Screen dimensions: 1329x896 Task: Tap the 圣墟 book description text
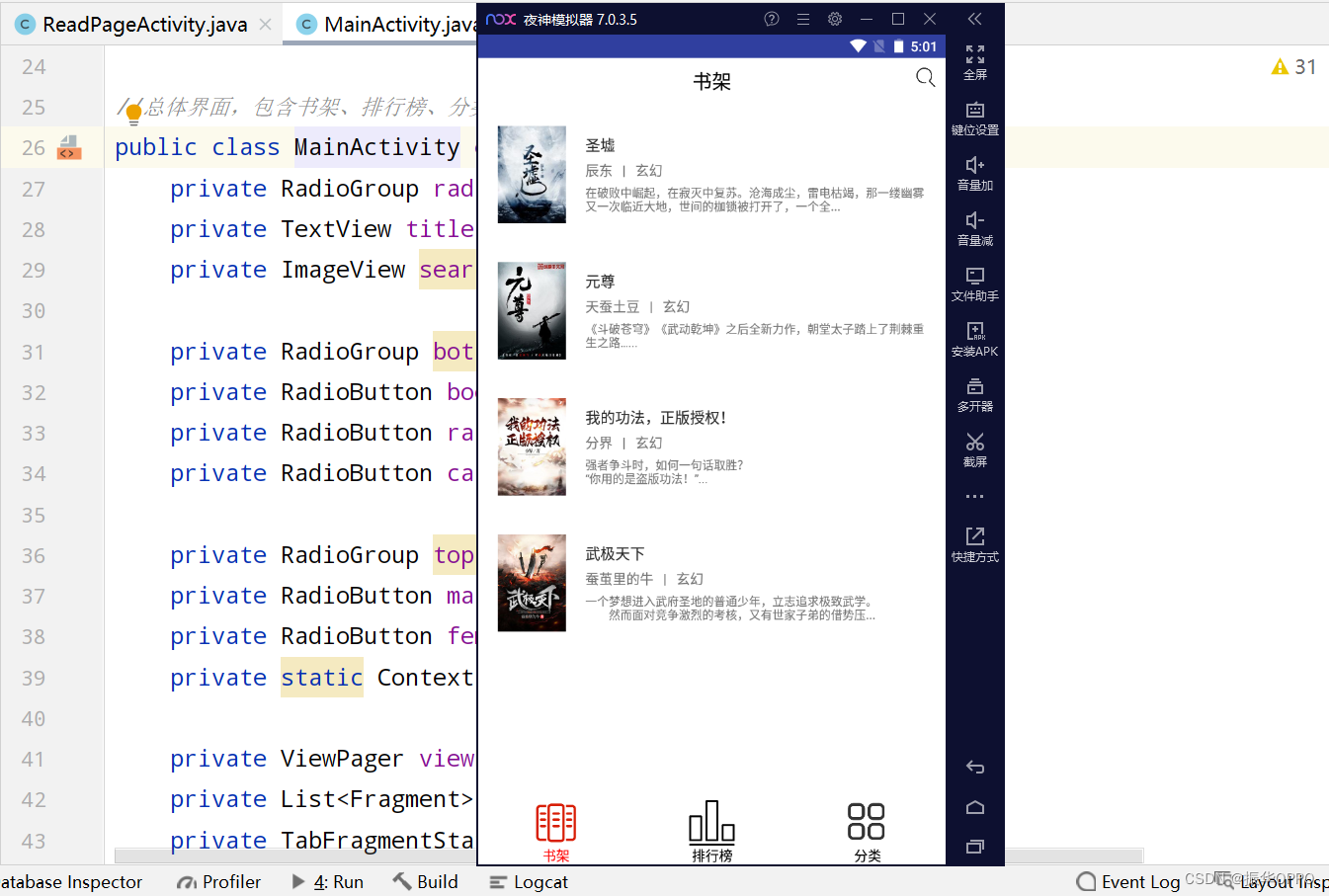(755, 200)
